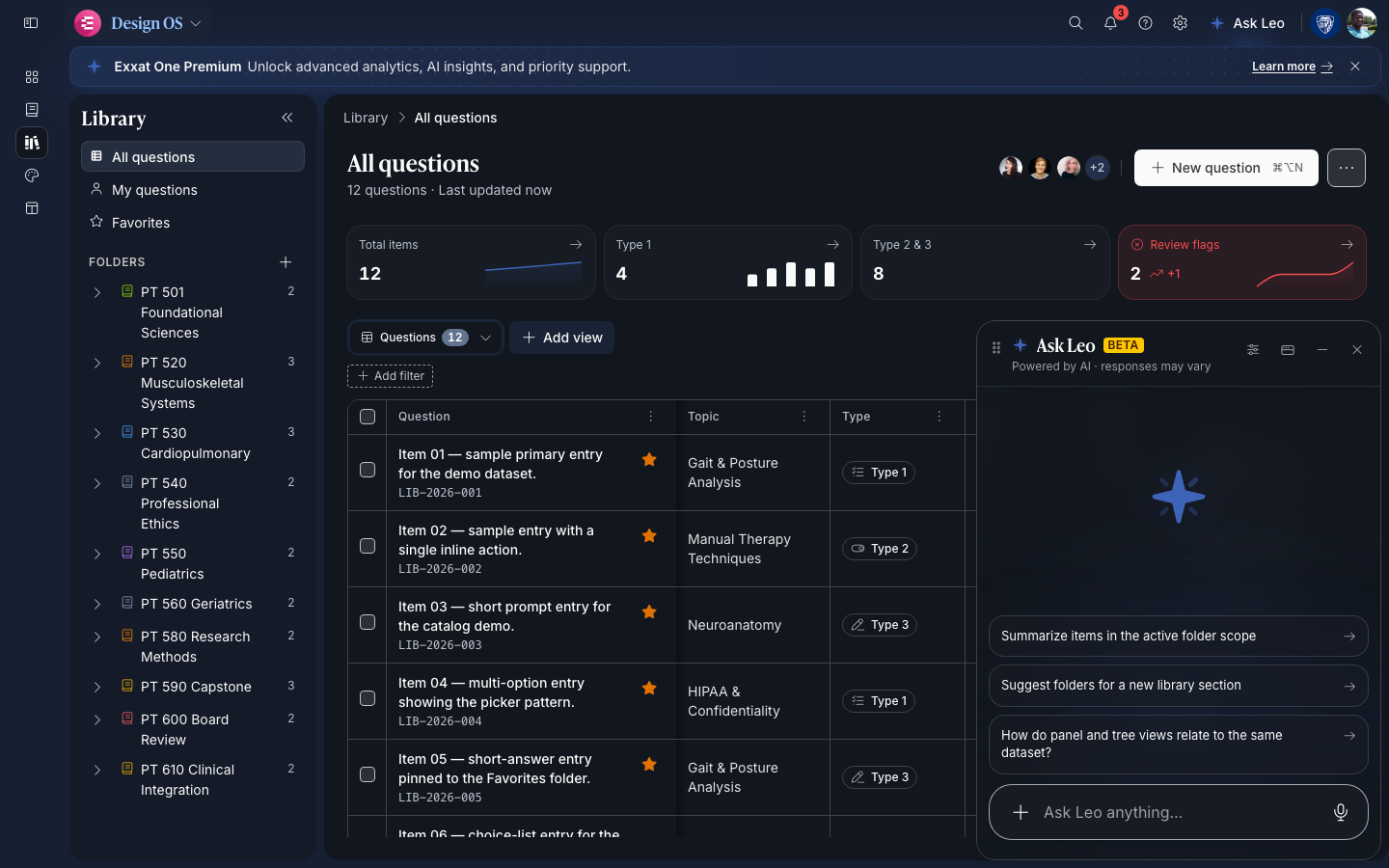Click the New question button
1389x868 pixels.
1226,168
